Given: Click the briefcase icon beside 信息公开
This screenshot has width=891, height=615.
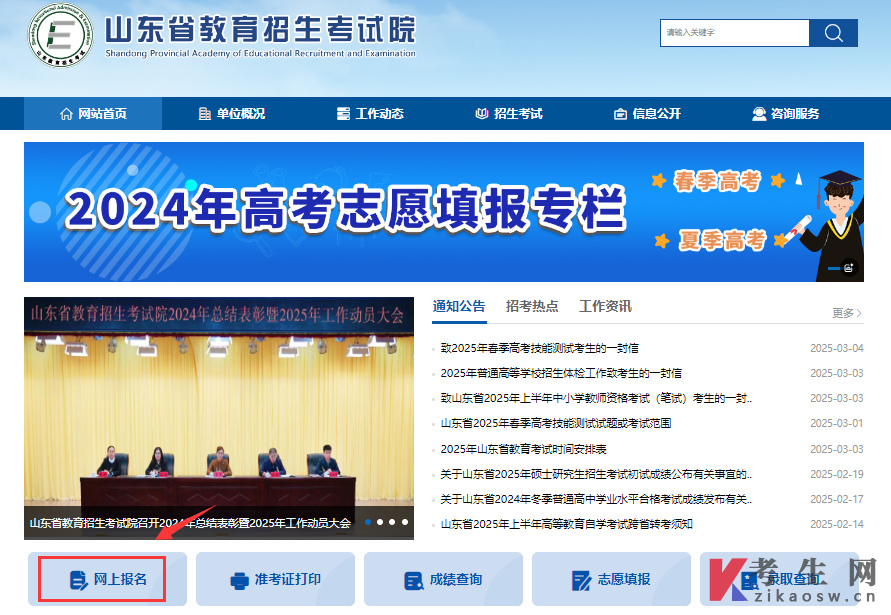Looking at the screenshot, I should tap(621, 114).
